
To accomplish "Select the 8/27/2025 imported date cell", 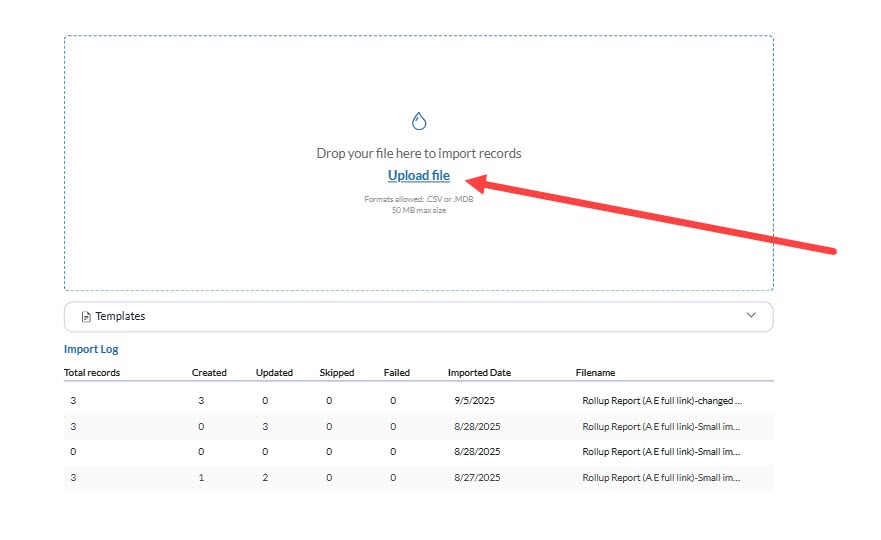I will [477, 478].
